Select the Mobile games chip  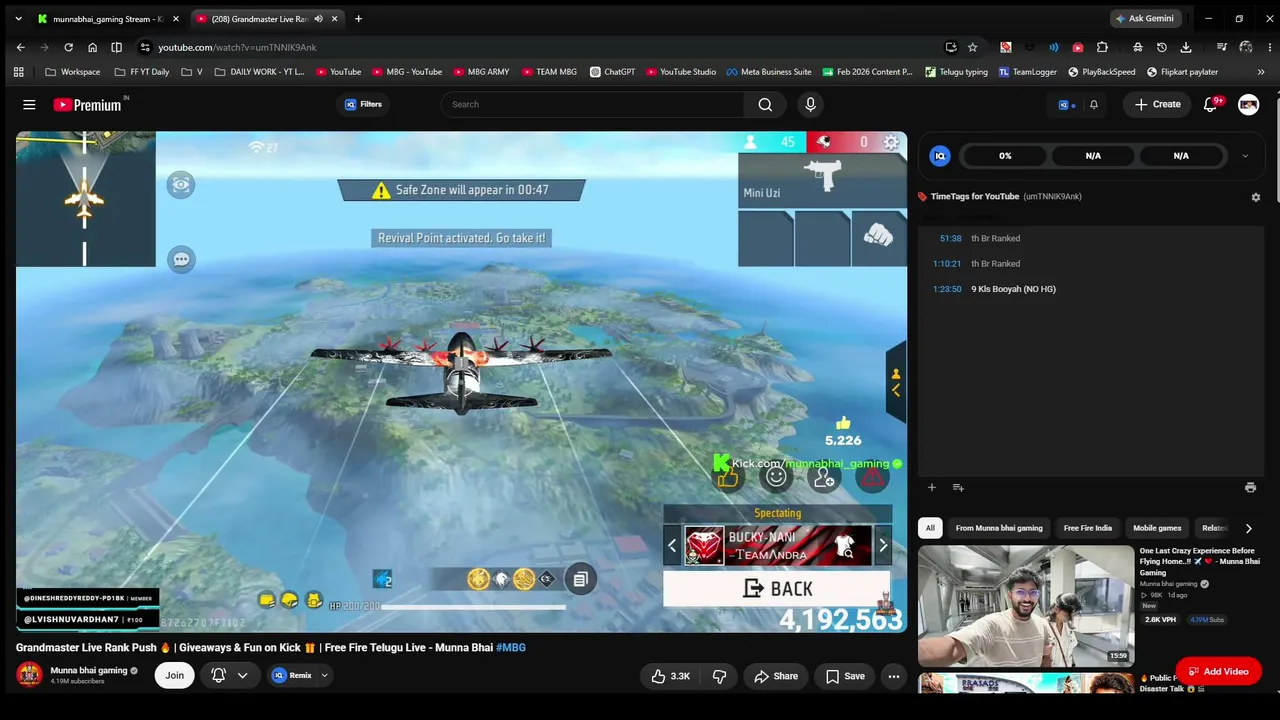(x=1157, y=528)
